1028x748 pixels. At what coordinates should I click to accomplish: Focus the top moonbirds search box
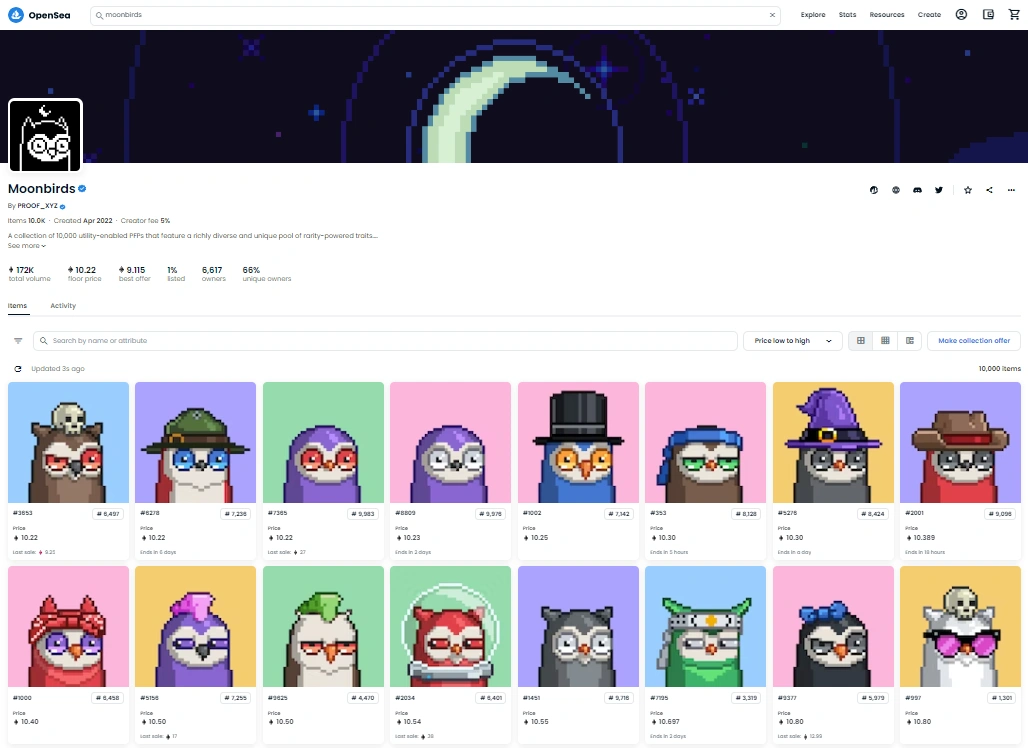click(x=435, y=15)
